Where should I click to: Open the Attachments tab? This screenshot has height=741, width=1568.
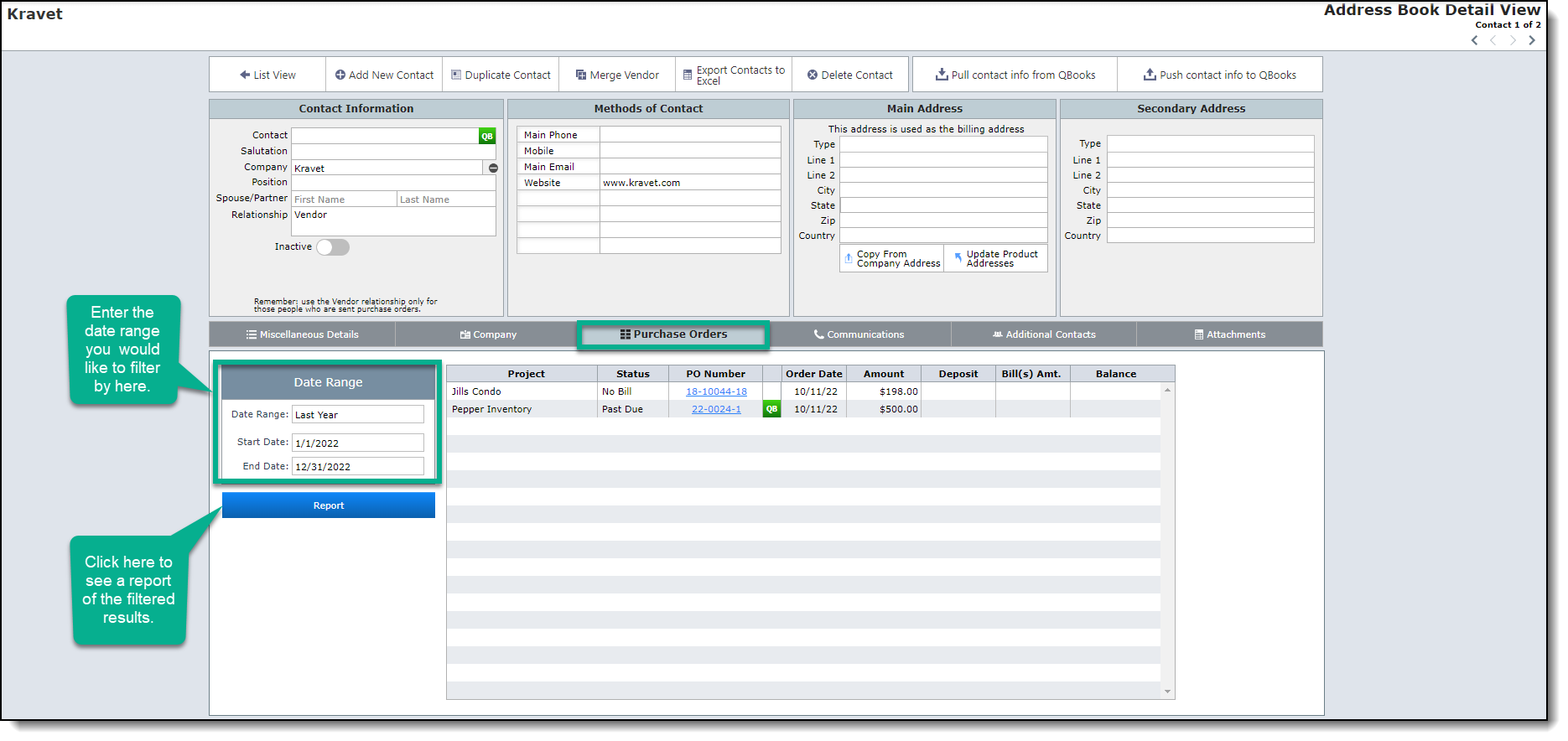pos(1230,334)
